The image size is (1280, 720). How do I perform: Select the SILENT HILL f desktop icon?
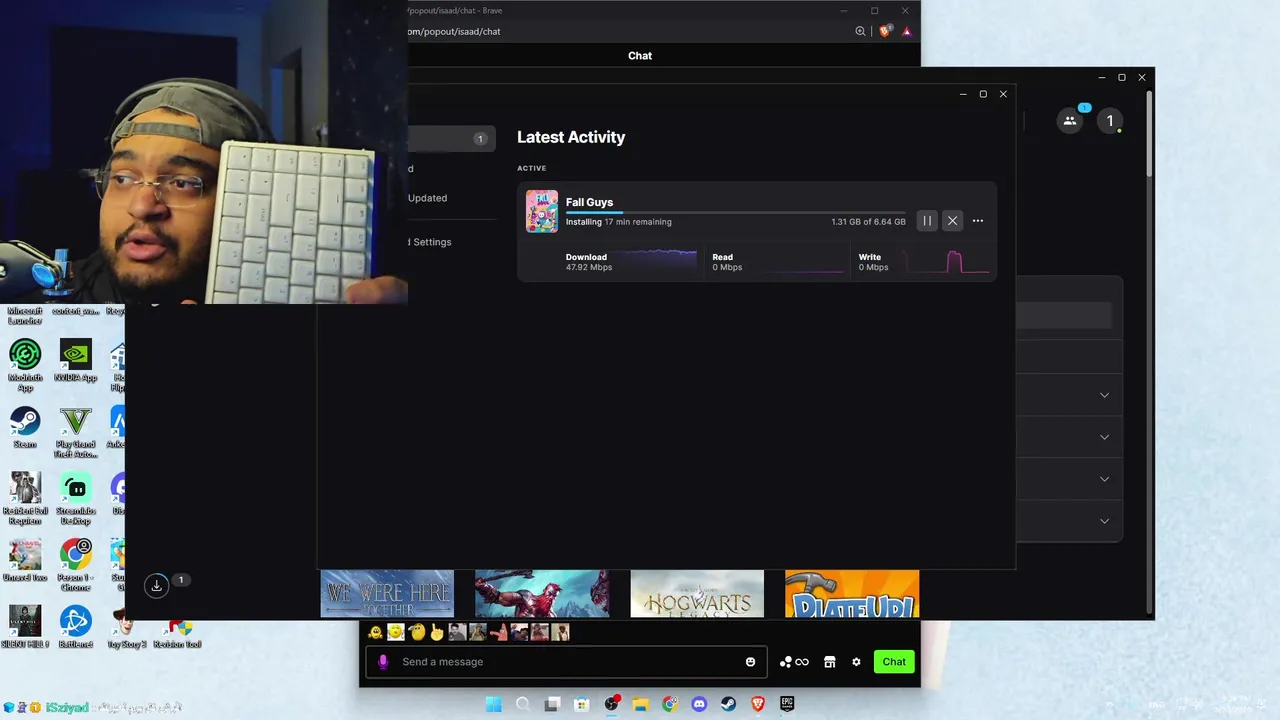[x=25, y=627]
